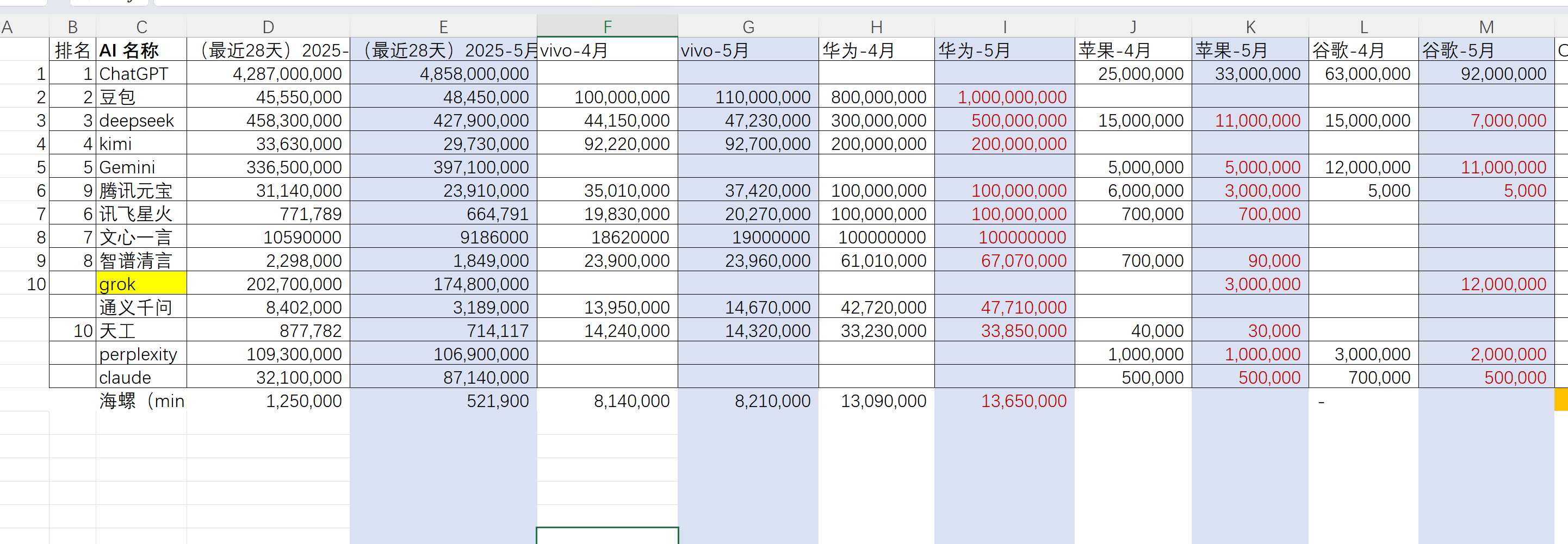Select row 10 header
The width and height of the screenshot is (1568, 544).
tap(24, 284)
